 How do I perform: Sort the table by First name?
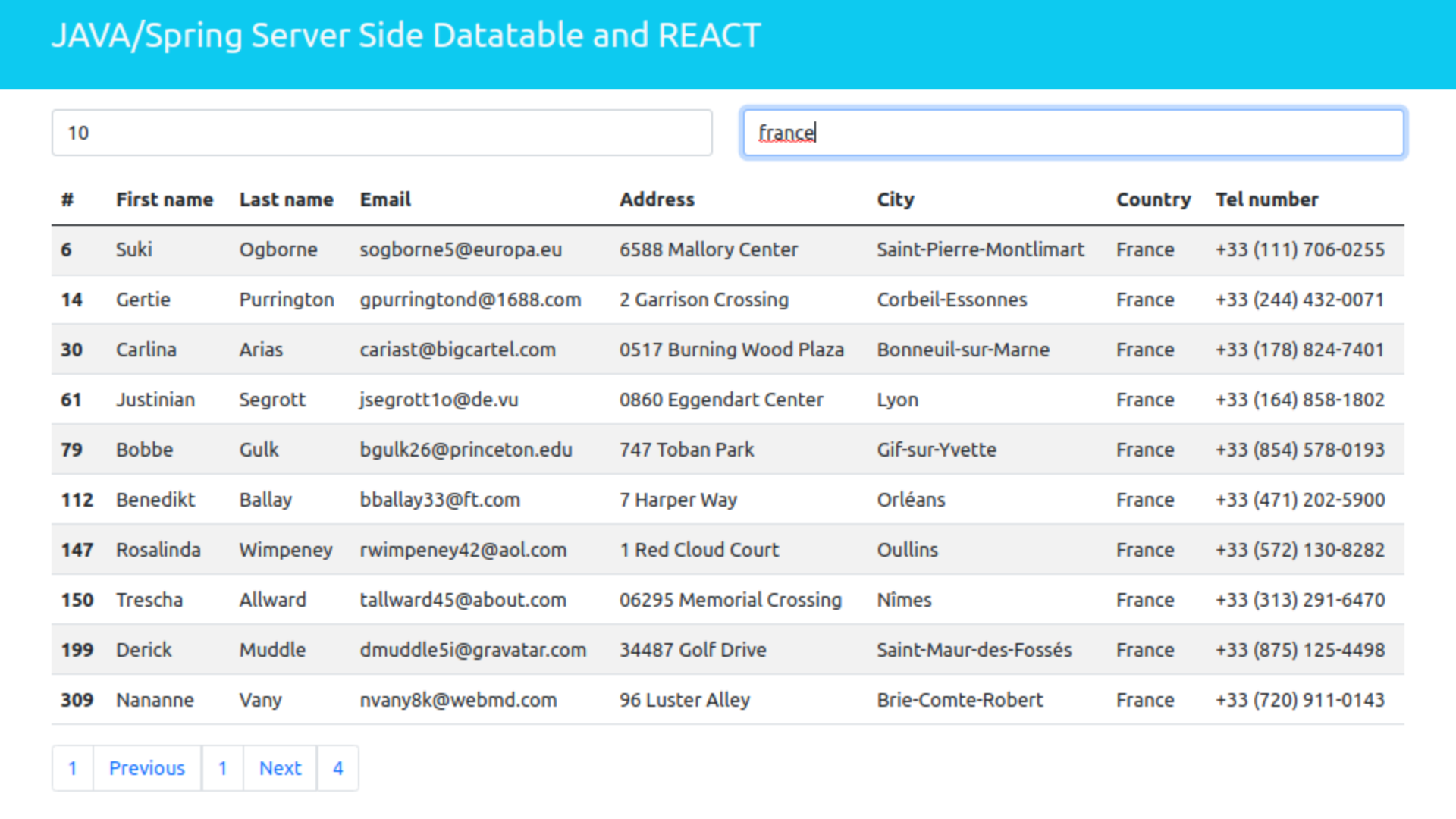pos(165,199)
